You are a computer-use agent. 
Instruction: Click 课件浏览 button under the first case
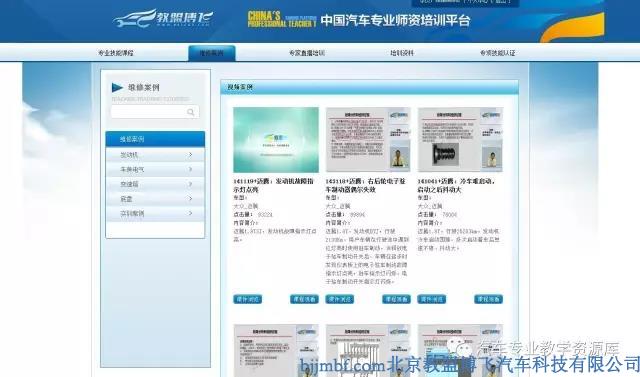click(x=247, y=299)
